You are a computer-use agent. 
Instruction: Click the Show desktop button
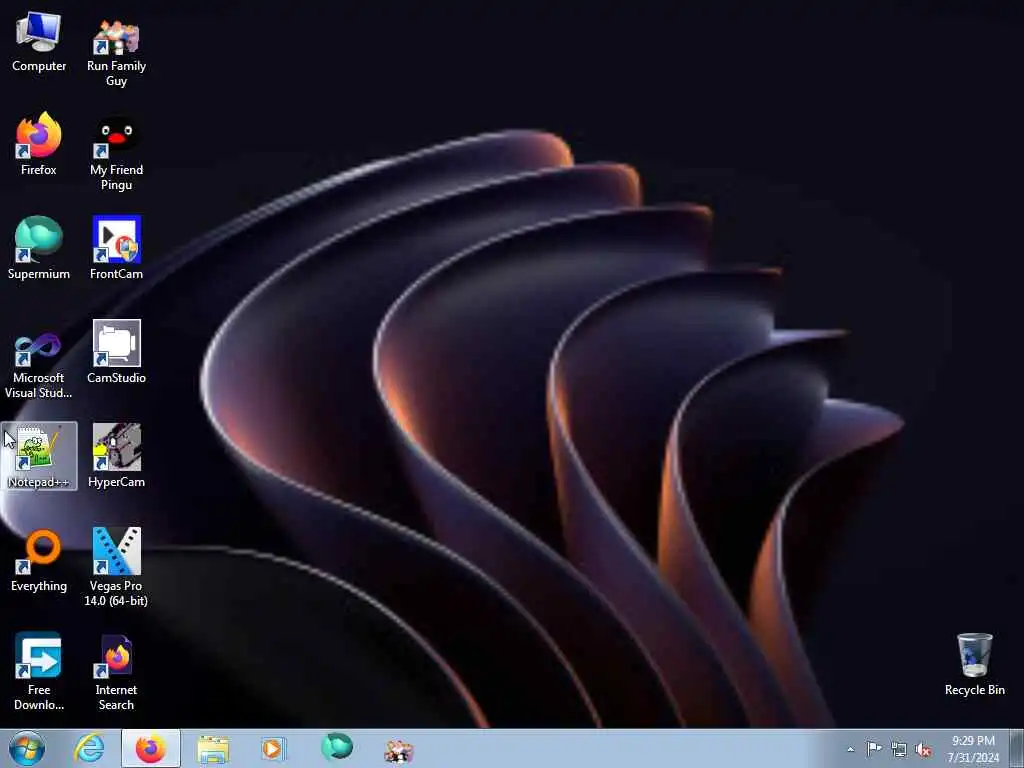tap(1017, 748)
